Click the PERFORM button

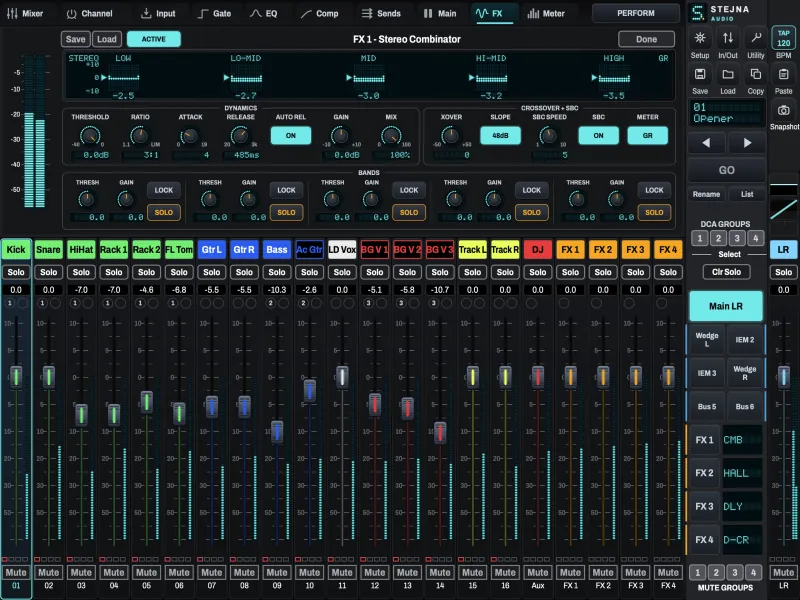636,13
